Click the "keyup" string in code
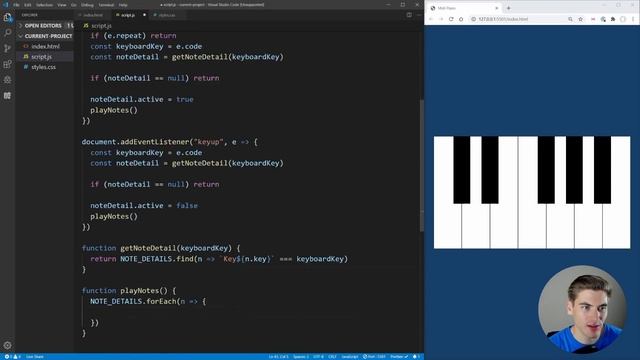The height and width of the screenshot is (360, 640). point(209,142)
